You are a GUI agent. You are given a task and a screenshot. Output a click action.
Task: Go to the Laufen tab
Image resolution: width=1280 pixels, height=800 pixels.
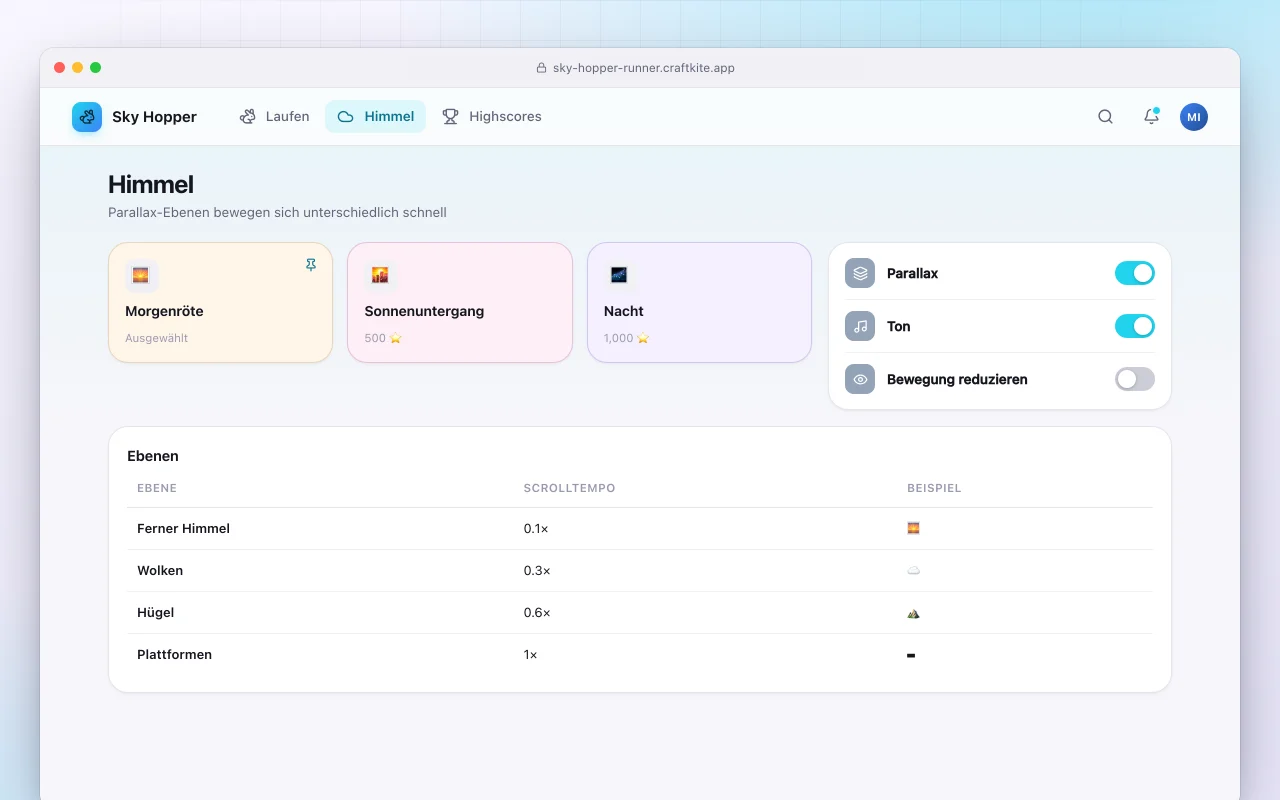tap(274, 117)
